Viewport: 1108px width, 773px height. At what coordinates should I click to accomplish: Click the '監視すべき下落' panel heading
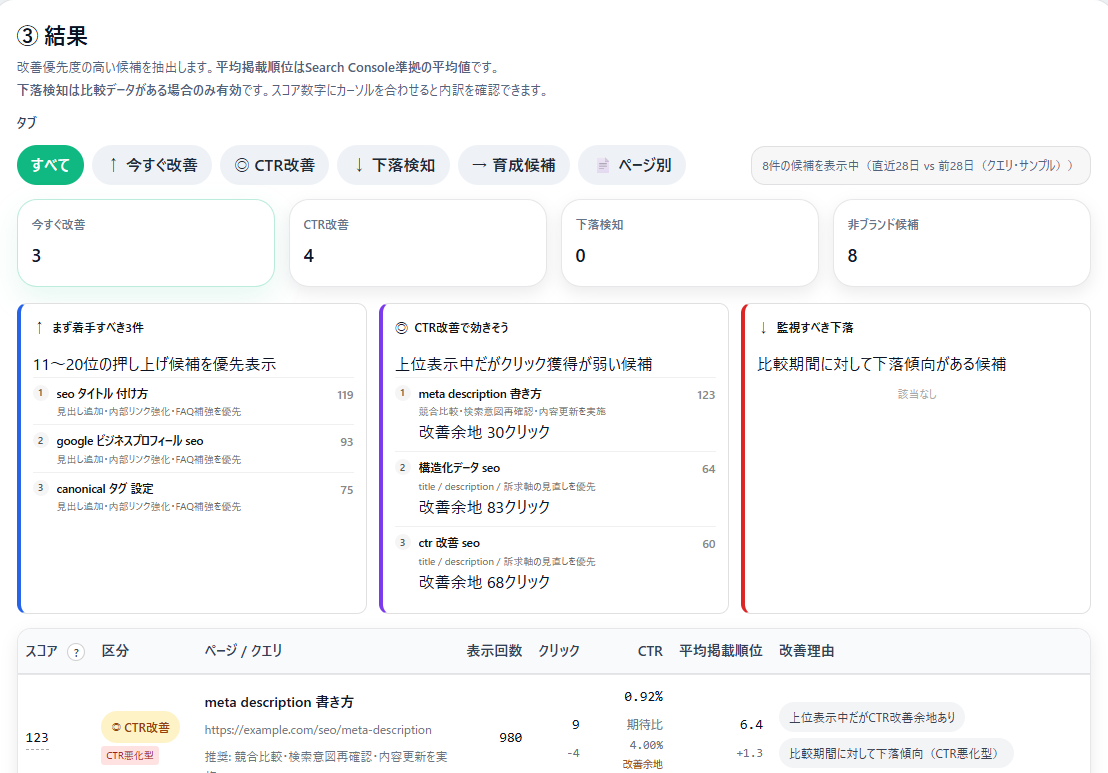coord(815,327)
